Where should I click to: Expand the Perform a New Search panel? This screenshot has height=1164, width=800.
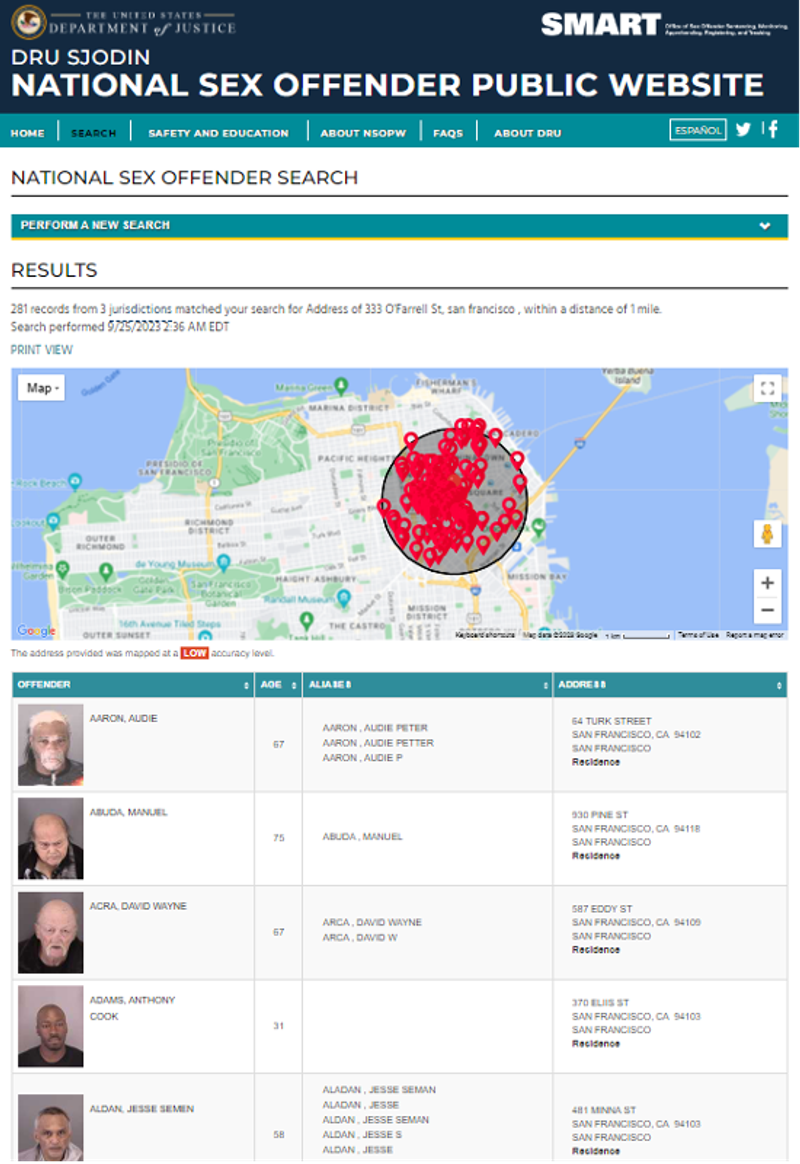pos(399,225)
